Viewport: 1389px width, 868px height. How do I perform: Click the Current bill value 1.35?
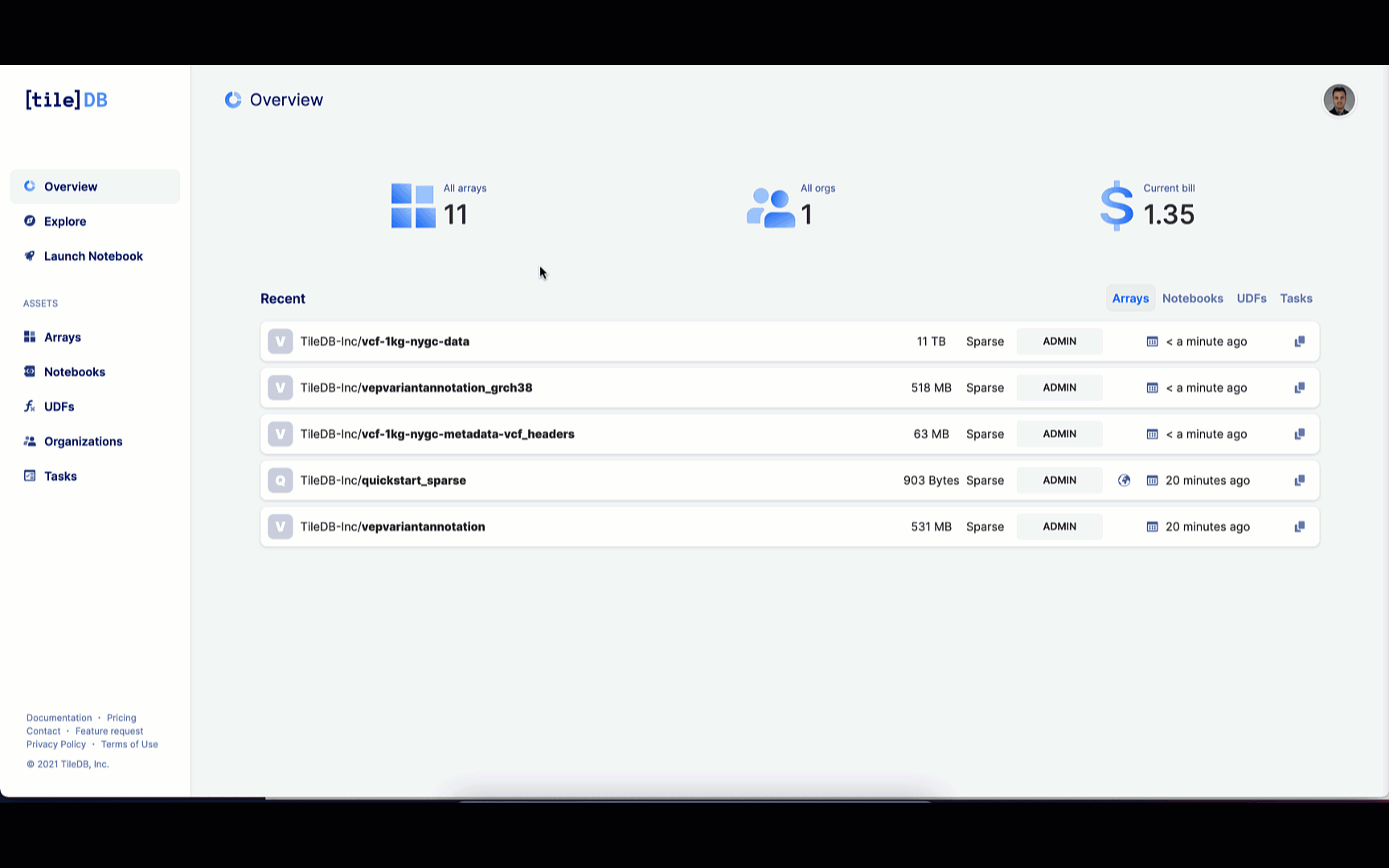(x=1169, y=215)
